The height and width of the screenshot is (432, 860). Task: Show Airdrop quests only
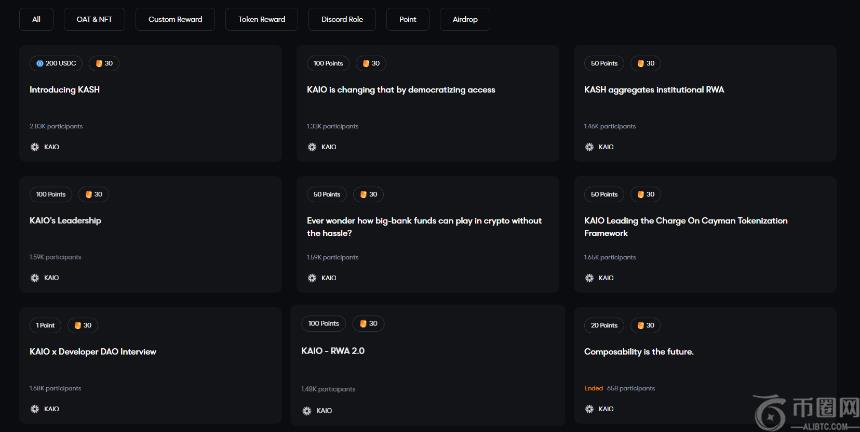[x=465, y=19]
